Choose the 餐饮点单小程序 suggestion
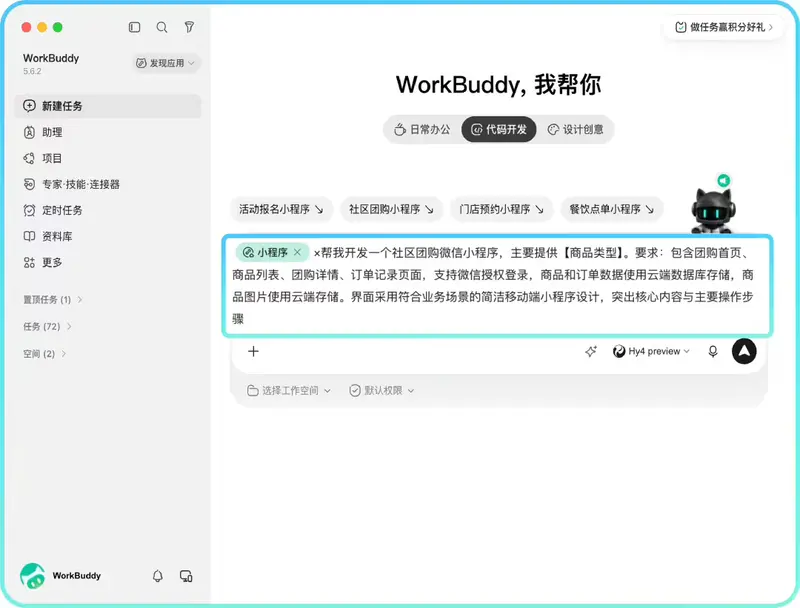 point(612,209)
